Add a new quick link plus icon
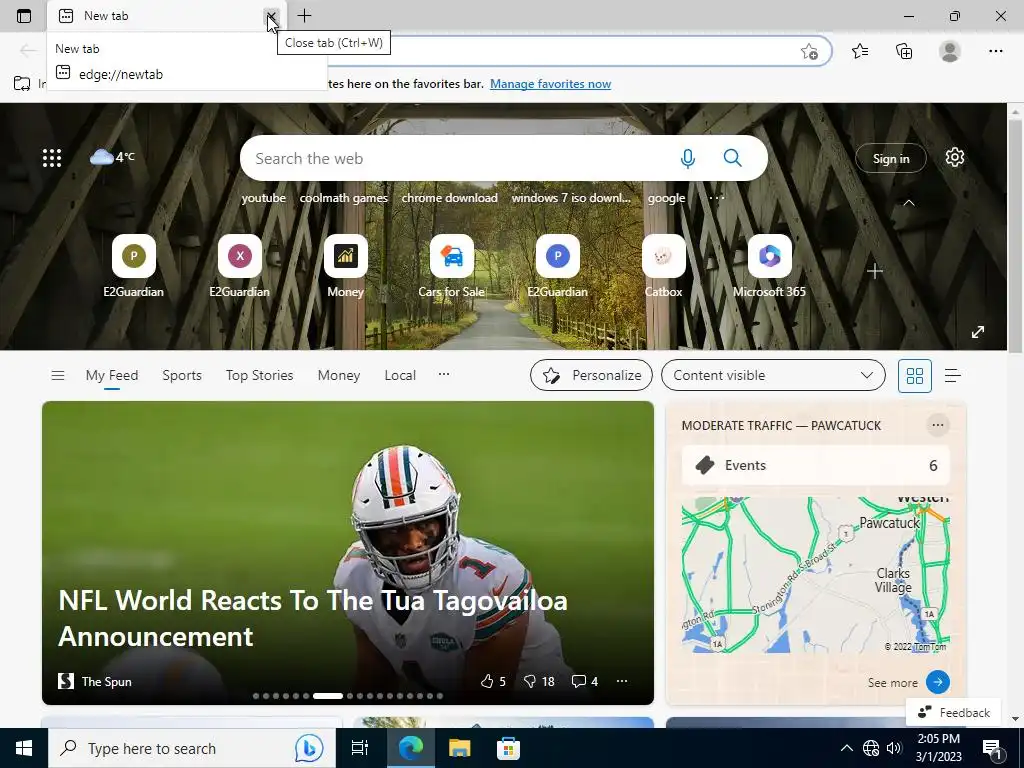This screenshot has height=768, width=1024. [875, 271]
